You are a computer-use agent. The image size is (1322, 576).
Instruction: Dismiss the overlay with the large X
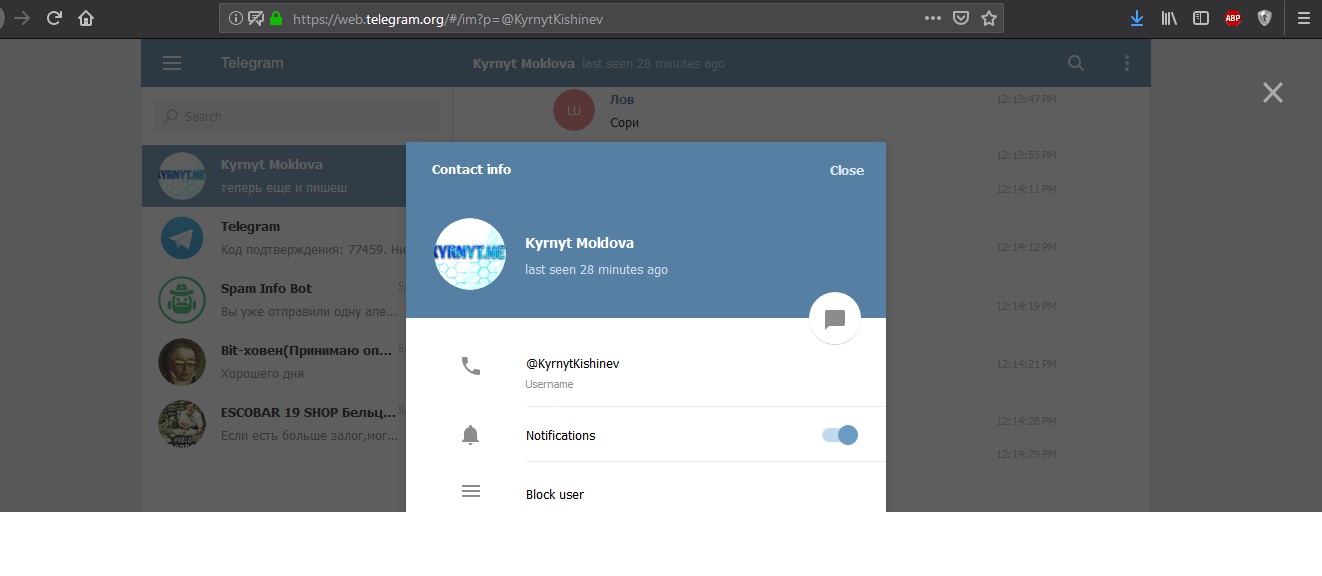click(1273, 93)
